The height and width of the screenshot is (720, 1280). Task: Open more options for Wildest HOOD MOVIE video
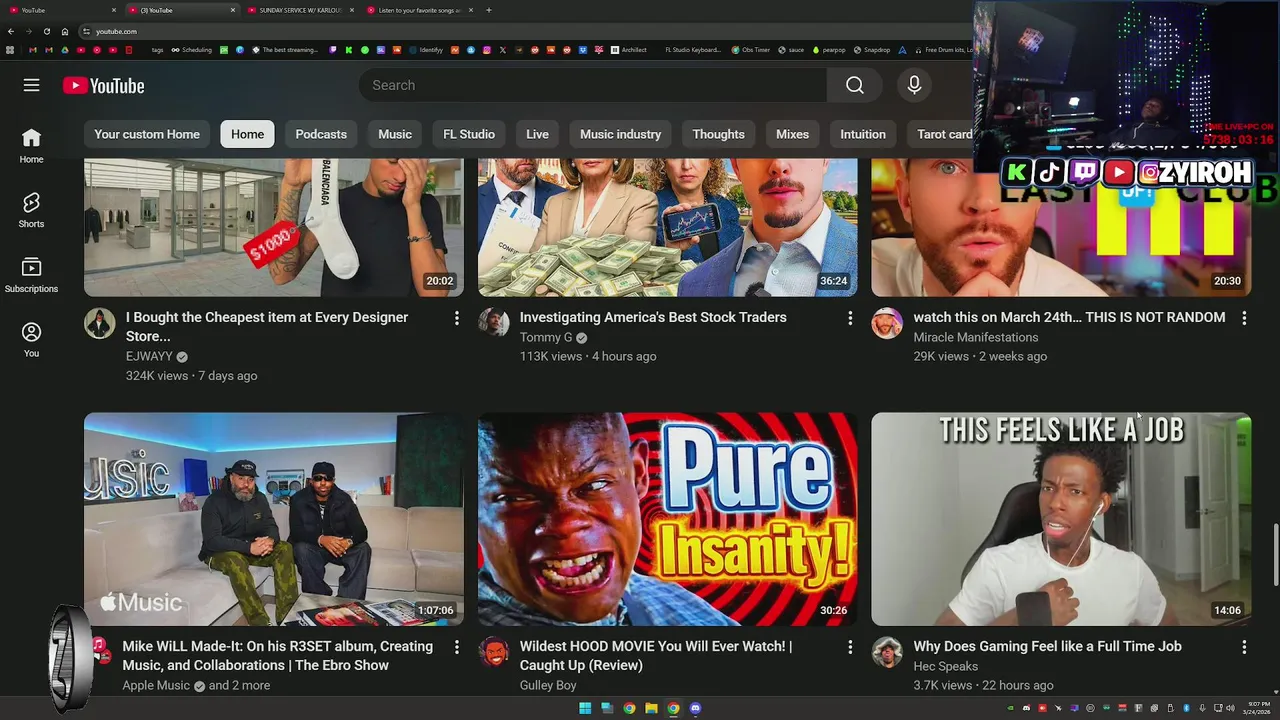click(x=850, y=647)
